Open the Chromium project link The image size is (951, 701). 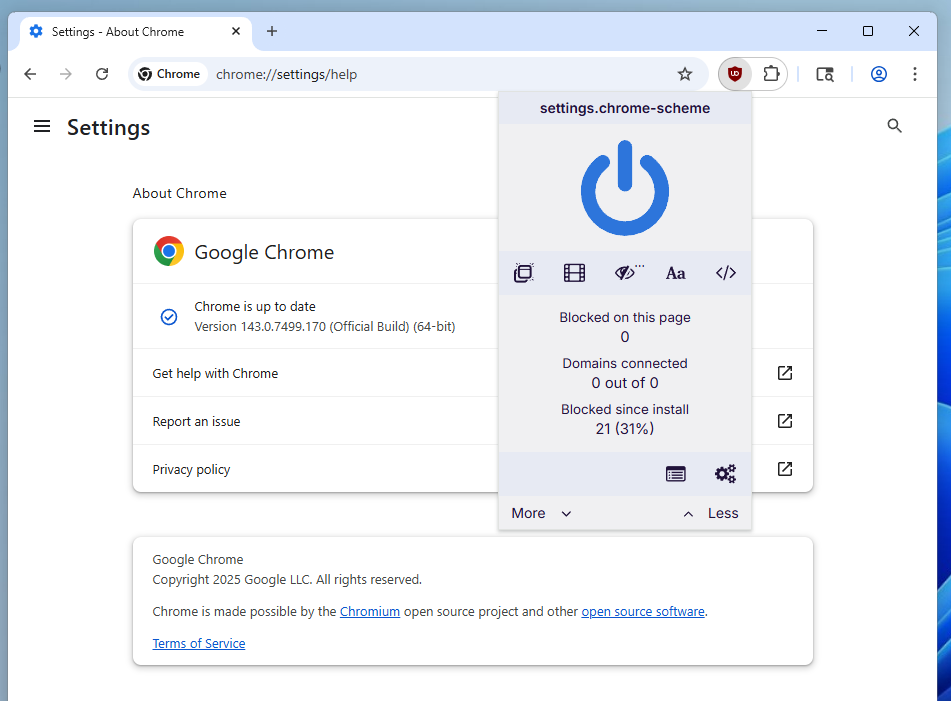click(370, 611)
